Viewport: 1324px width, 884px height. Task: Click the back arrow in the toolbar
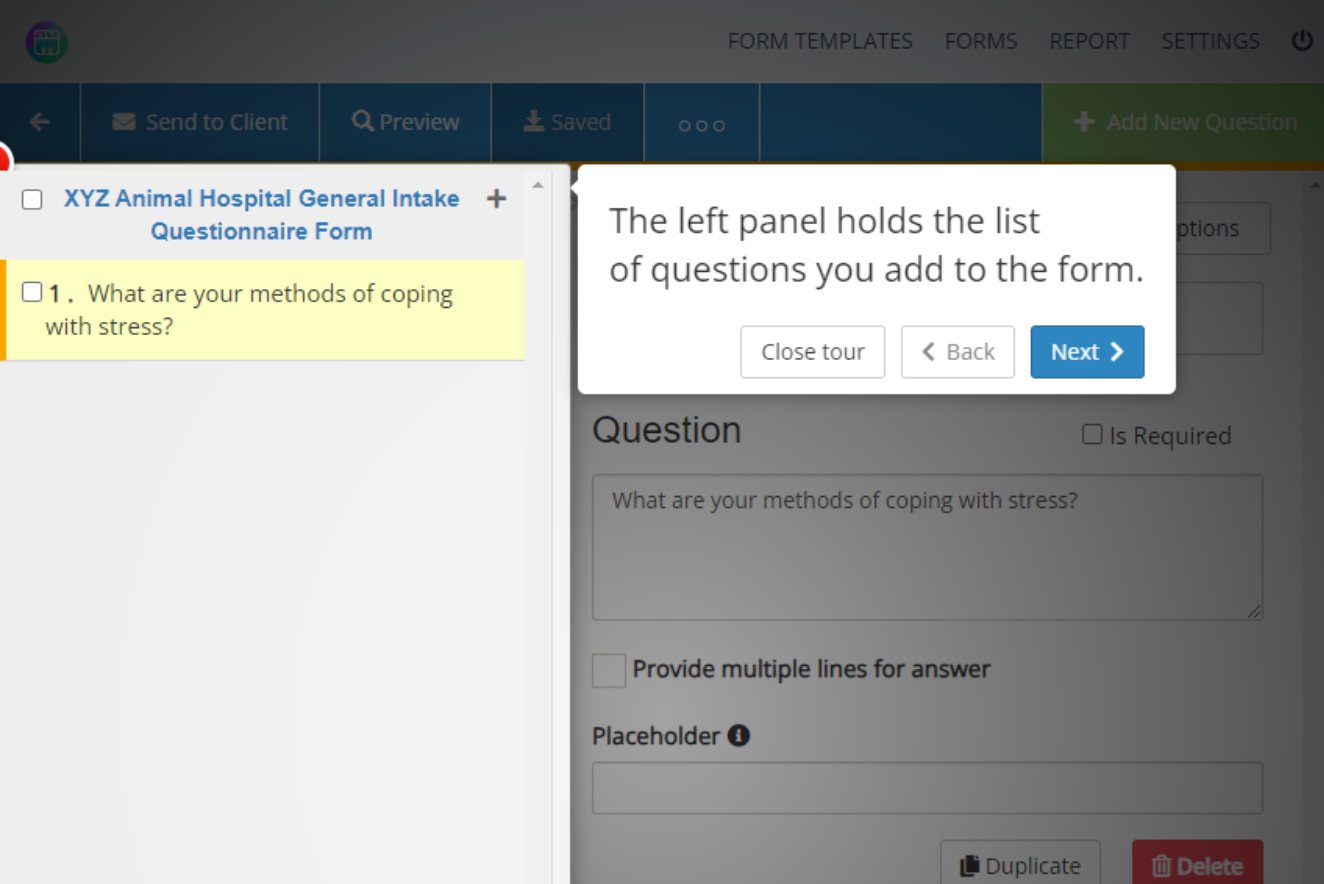pyautogui.click(x=39, y=121)
